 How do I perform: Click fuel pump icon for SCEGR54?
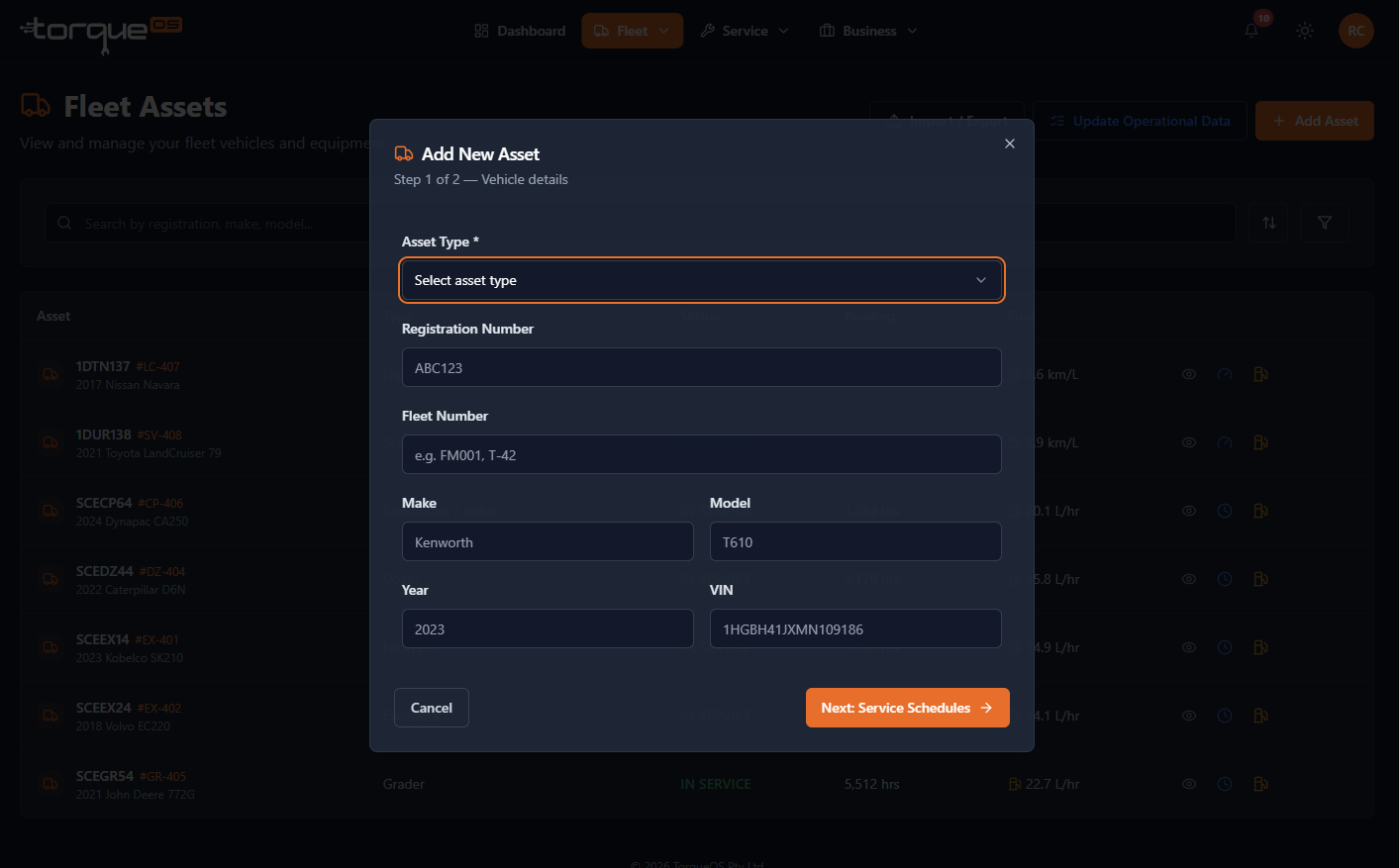click(1260, 784)
